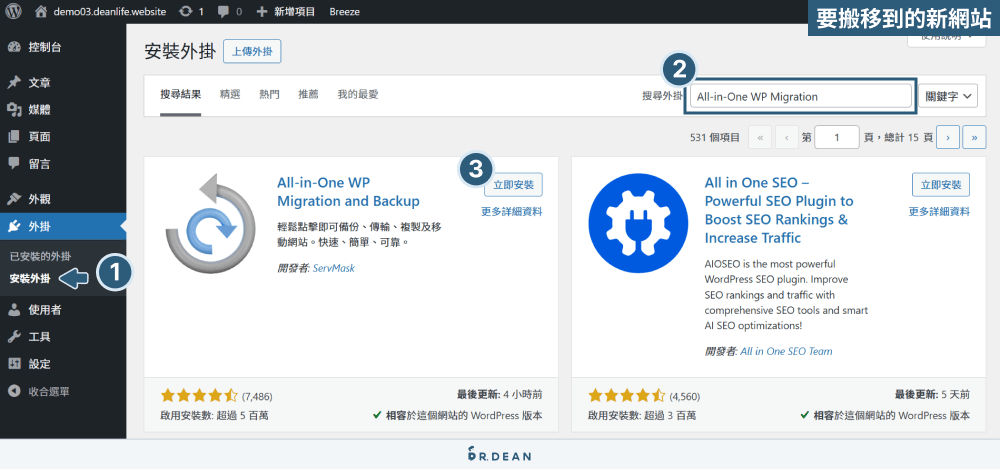Go to next page of results
1000x470 pixels.
pos(948,137)
